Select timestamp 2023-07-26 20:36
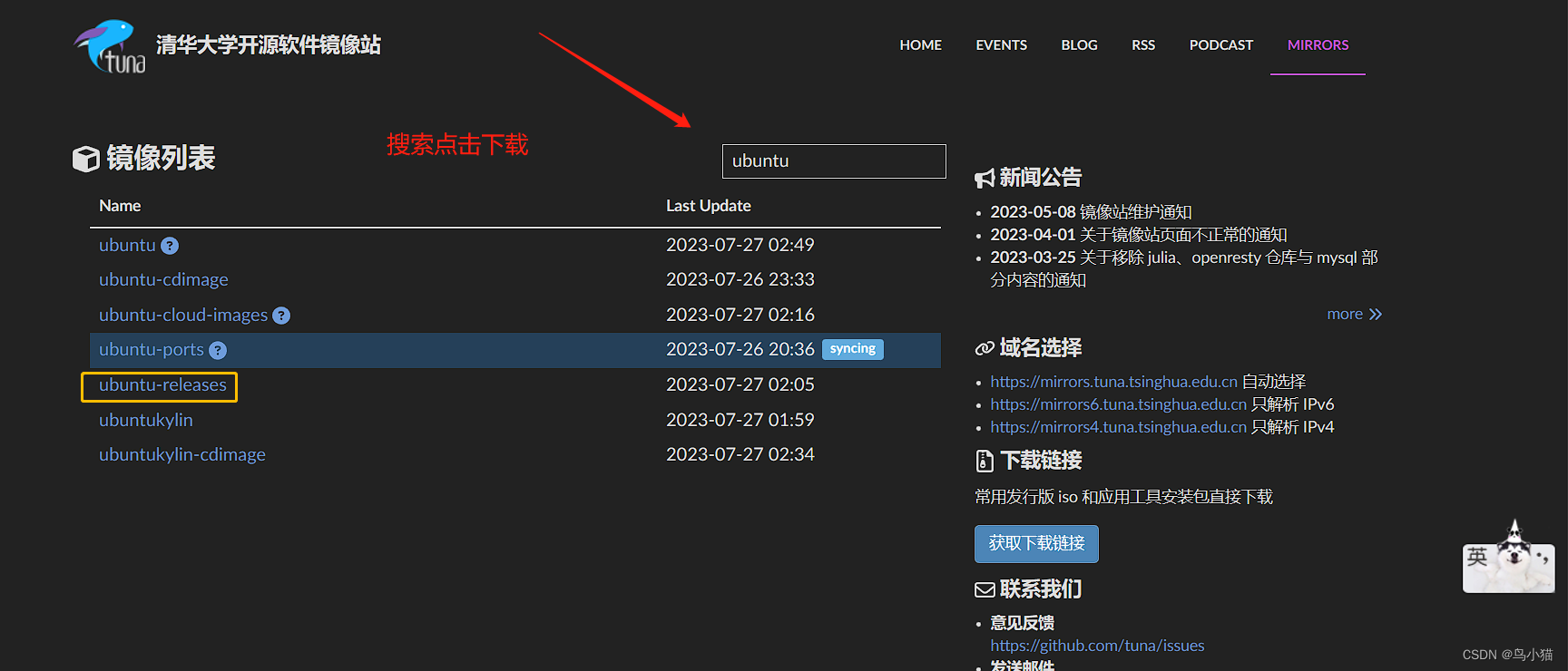 click(x=740, y=349)
